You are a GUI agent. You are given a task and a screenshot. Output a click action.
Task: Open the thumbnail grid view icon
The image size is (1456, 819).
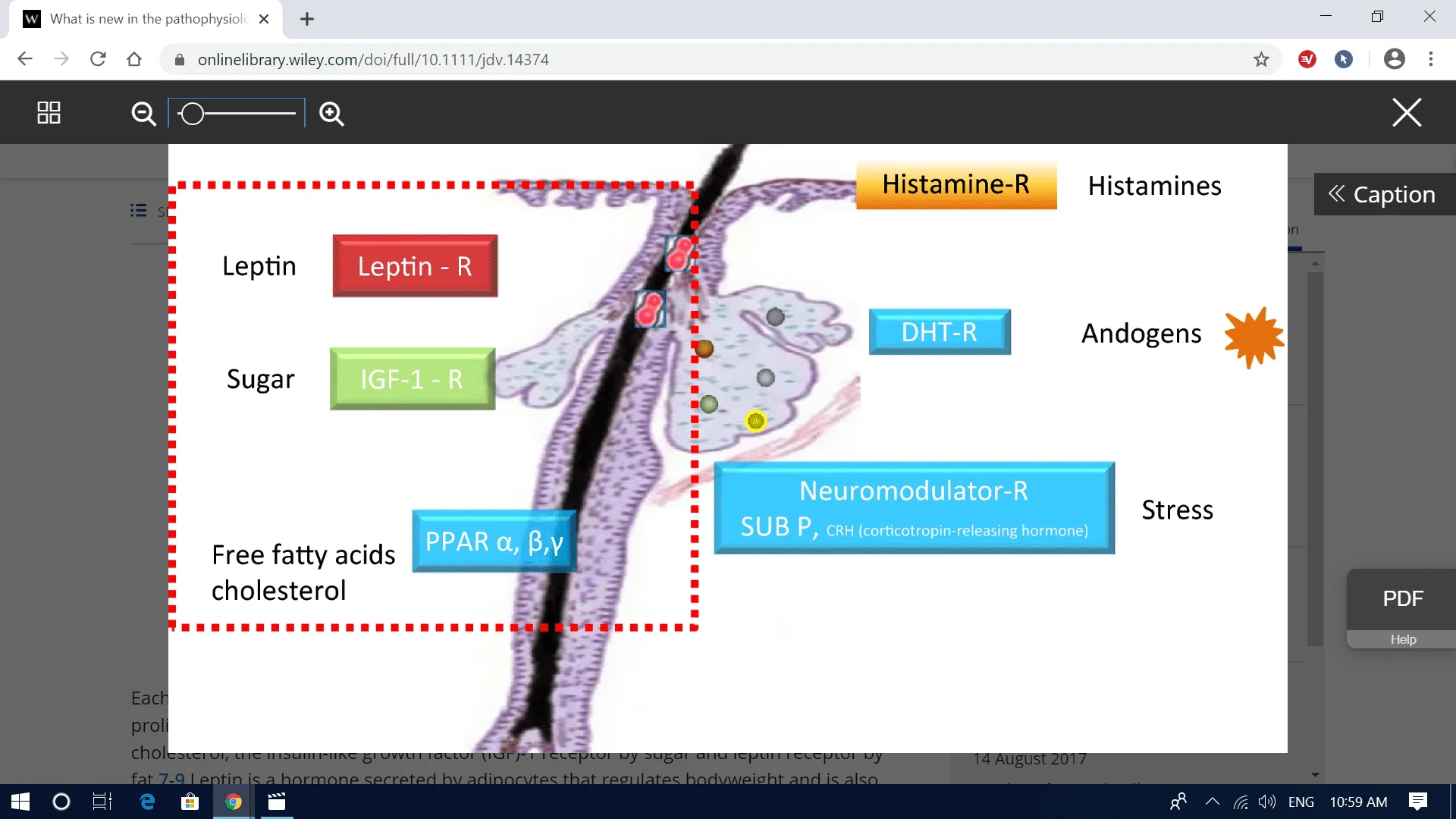coord(49,113)
